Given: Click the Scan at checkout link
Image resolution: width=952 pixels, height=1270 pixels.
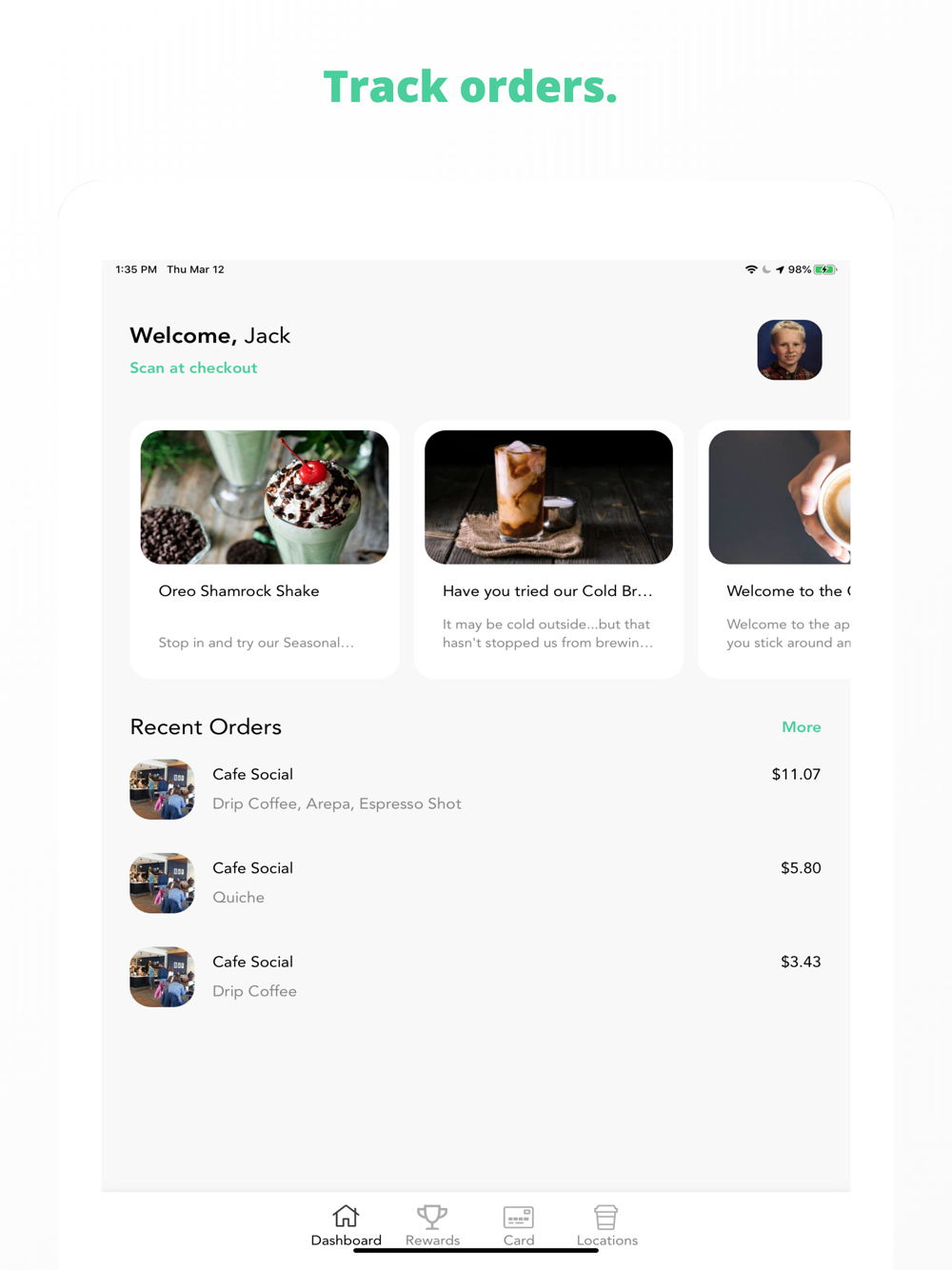Looking at the screenshot, I should 193,367.
